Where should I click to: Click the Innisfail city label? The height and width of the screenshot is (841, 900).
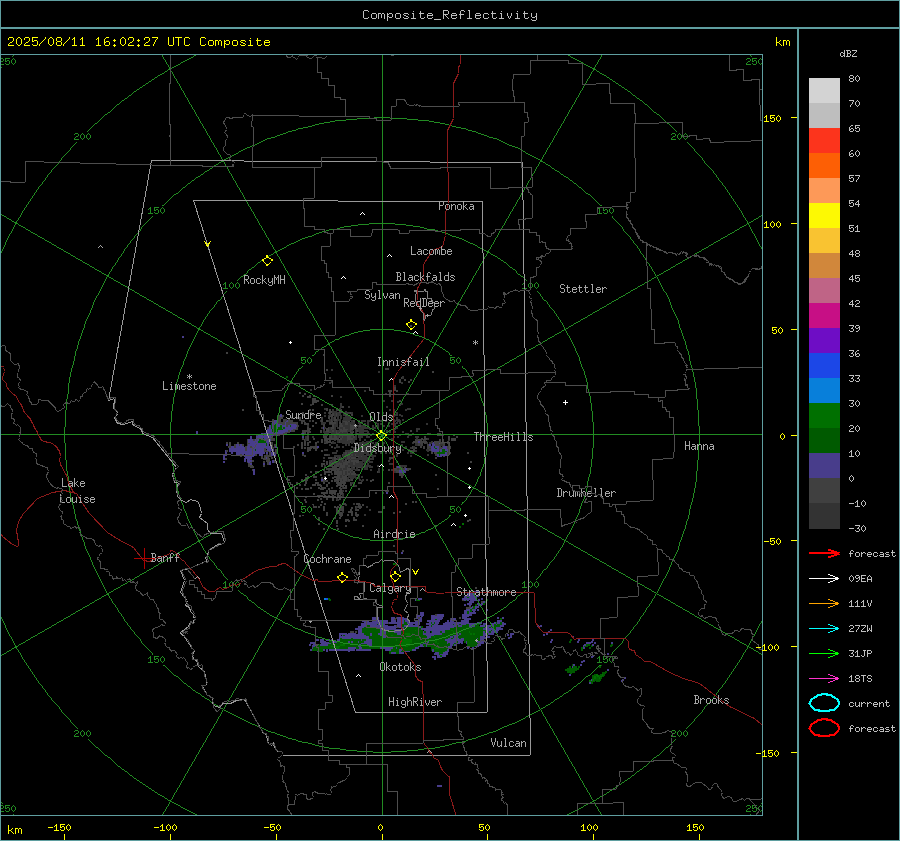point(403,362)
